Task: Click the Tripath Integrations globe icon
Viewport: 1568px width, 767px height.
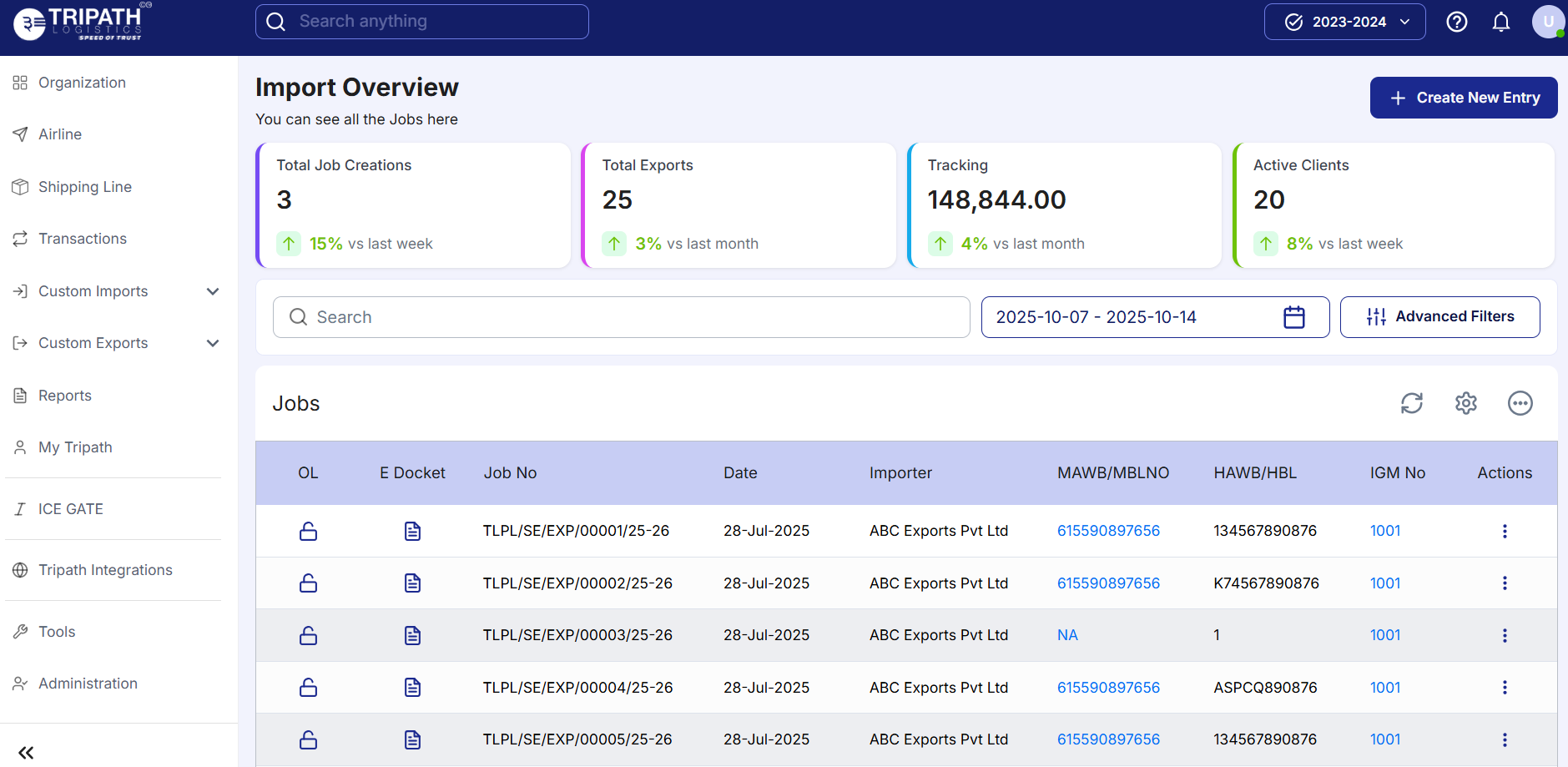Action: [21, 570]
